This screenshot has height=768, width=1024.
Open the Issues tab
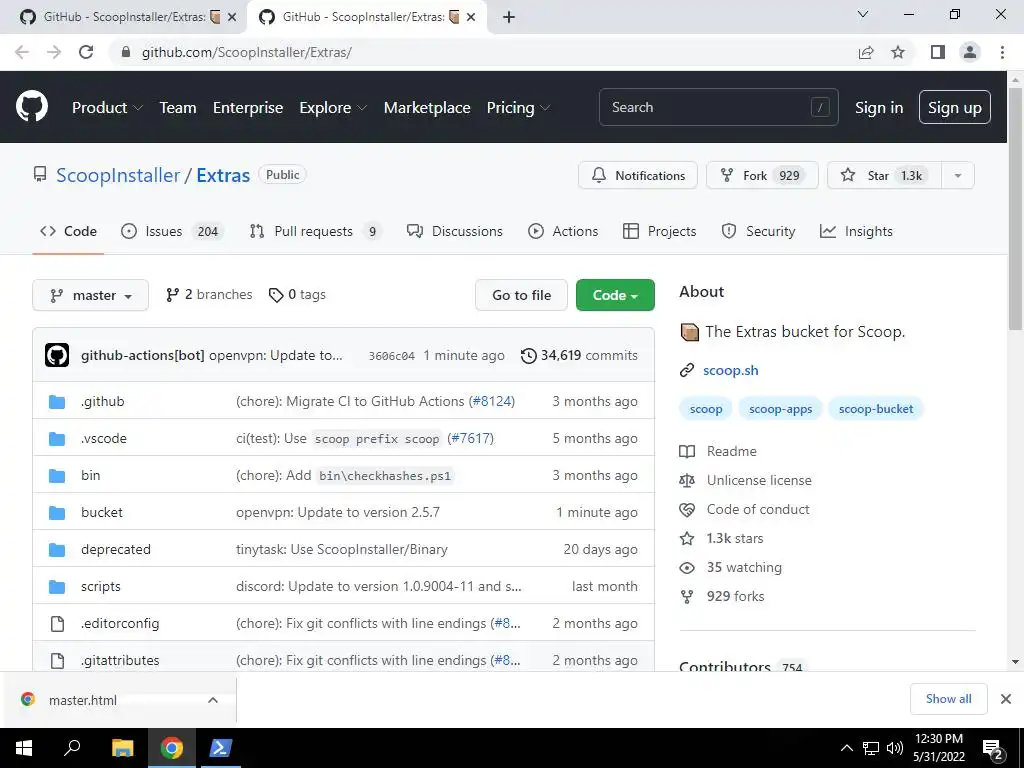tap(172, 231)
